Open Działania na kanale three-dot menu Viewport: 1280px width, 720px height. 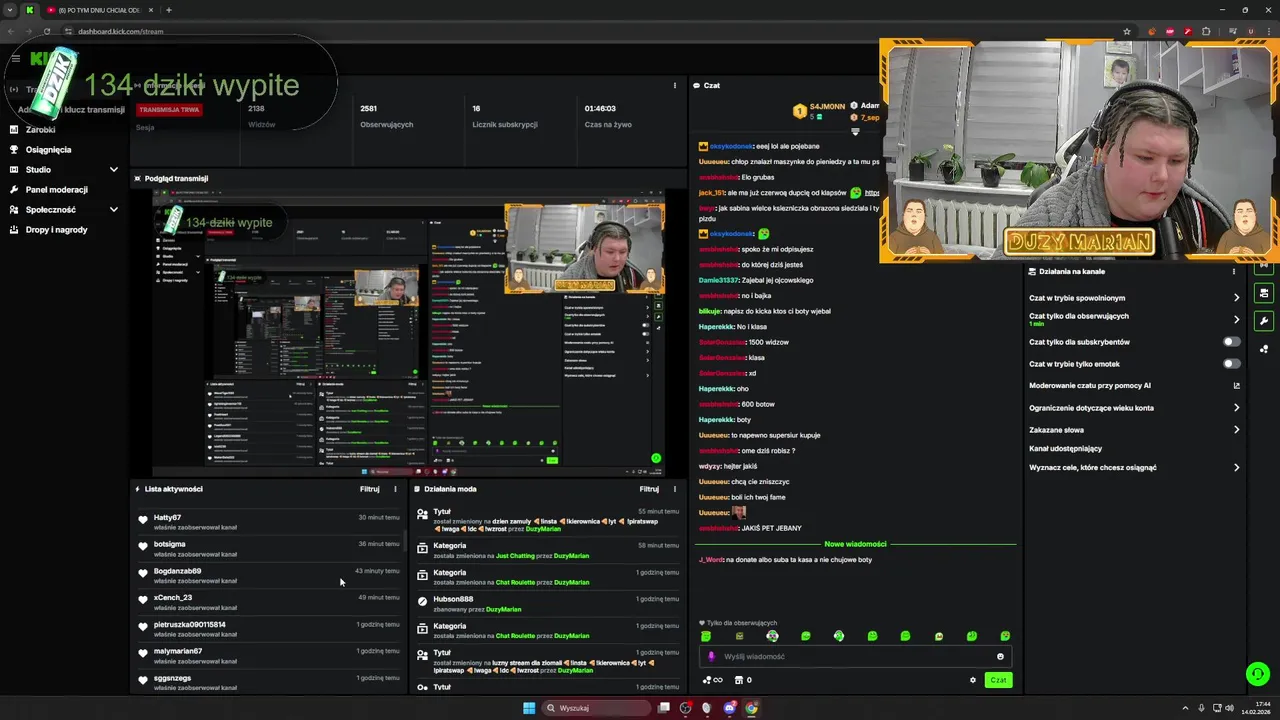[x=1234, y=271]
